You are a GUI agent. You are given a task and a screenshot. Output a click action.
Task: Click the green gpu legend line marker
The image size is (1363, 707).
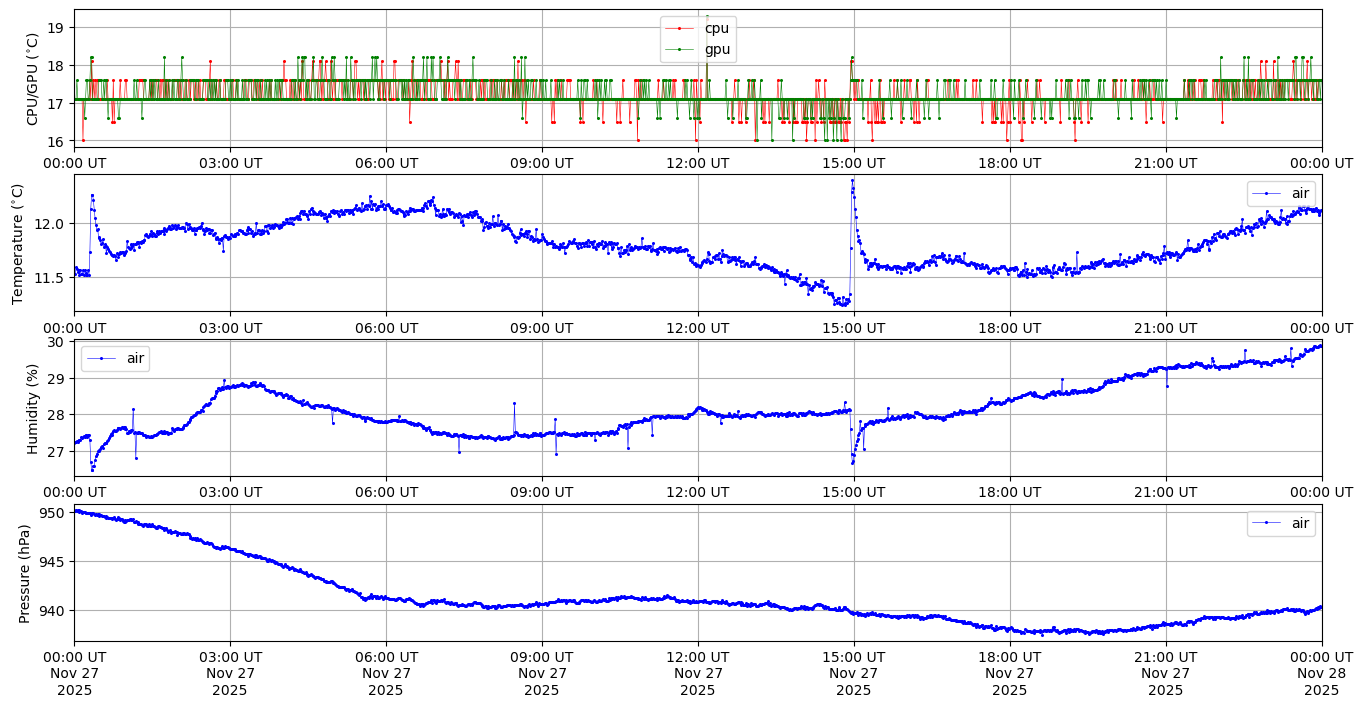click(680, 49)
